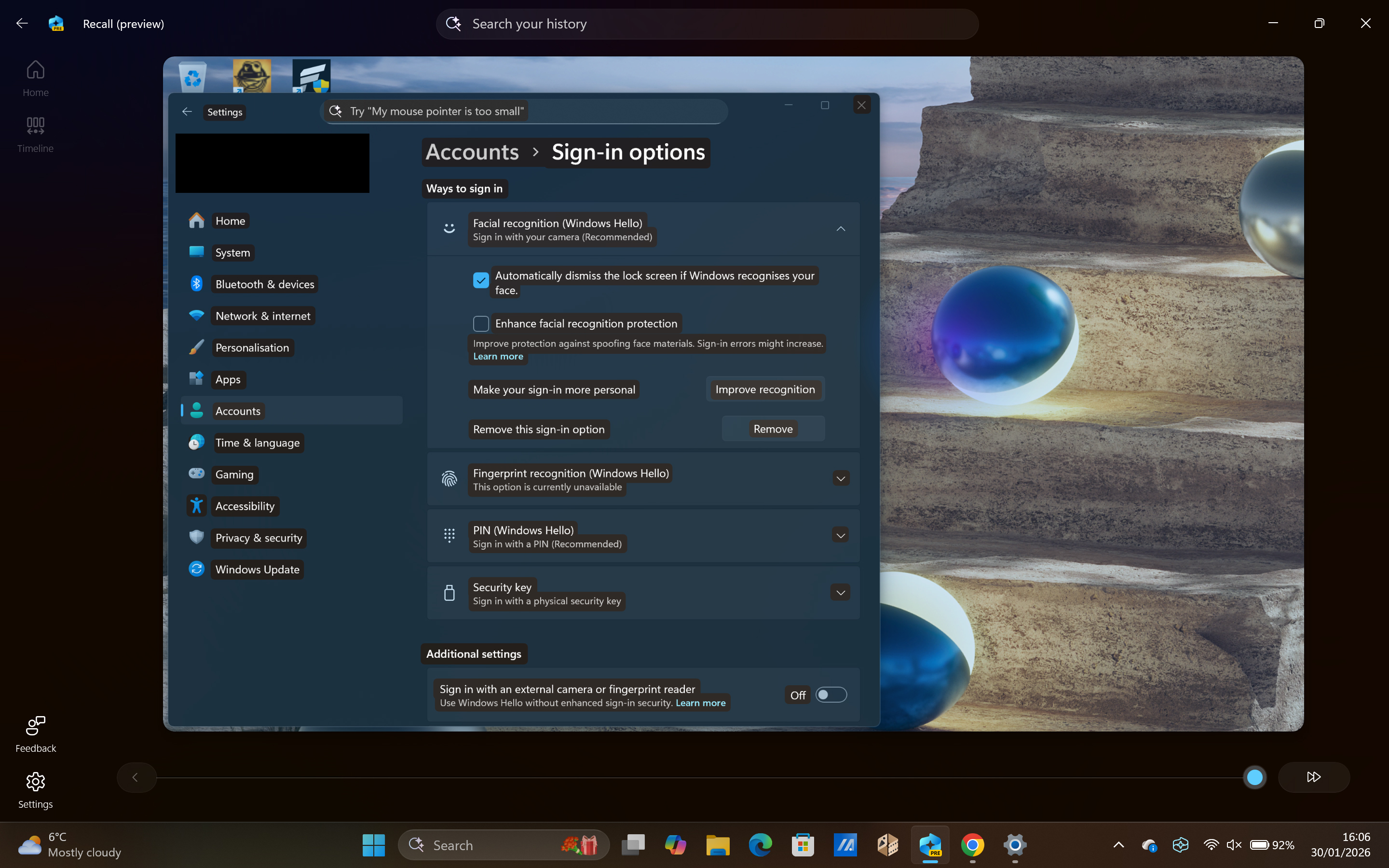Launch Google Chrome from the taskbar
This screenshot has height=868, width=1389.
[973, 844]
